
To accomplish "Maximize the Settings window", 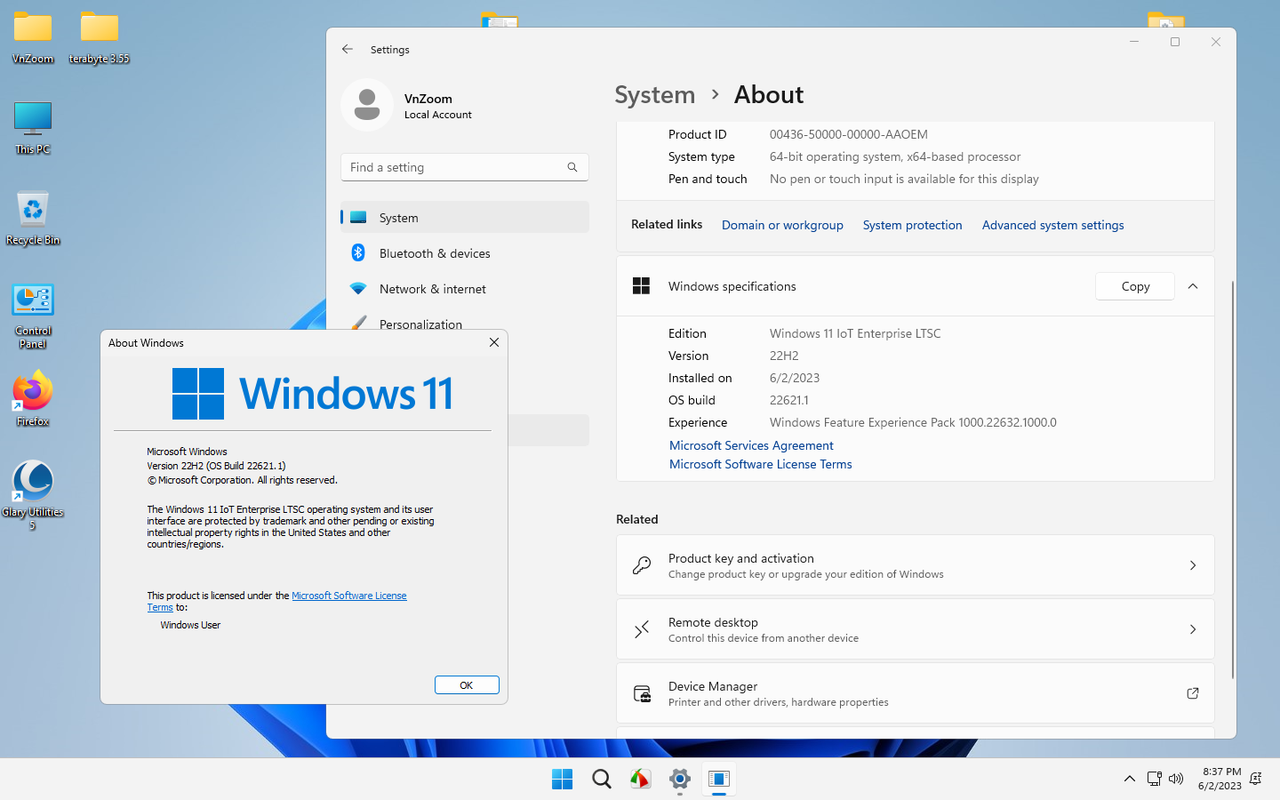I will [x=1175, y=42].
